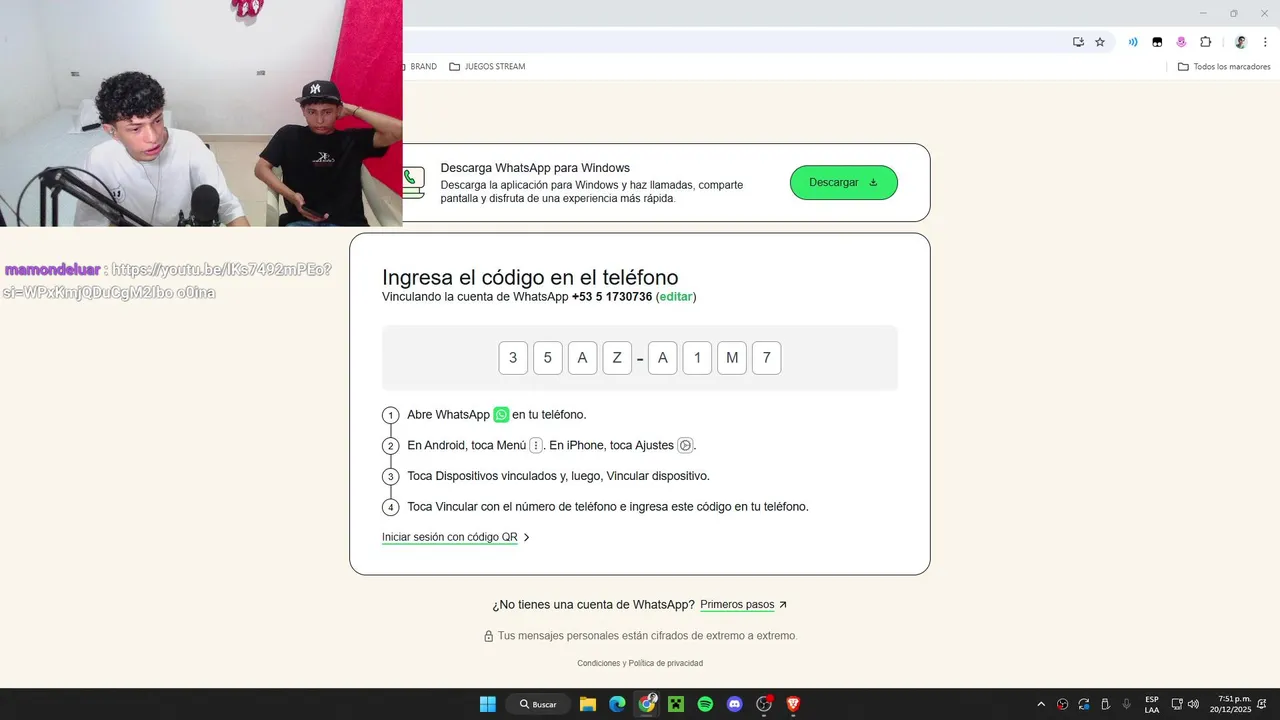The image size is (1280, 720).
Task: Open Minecraft from taskbar
Action: (676, 704)
